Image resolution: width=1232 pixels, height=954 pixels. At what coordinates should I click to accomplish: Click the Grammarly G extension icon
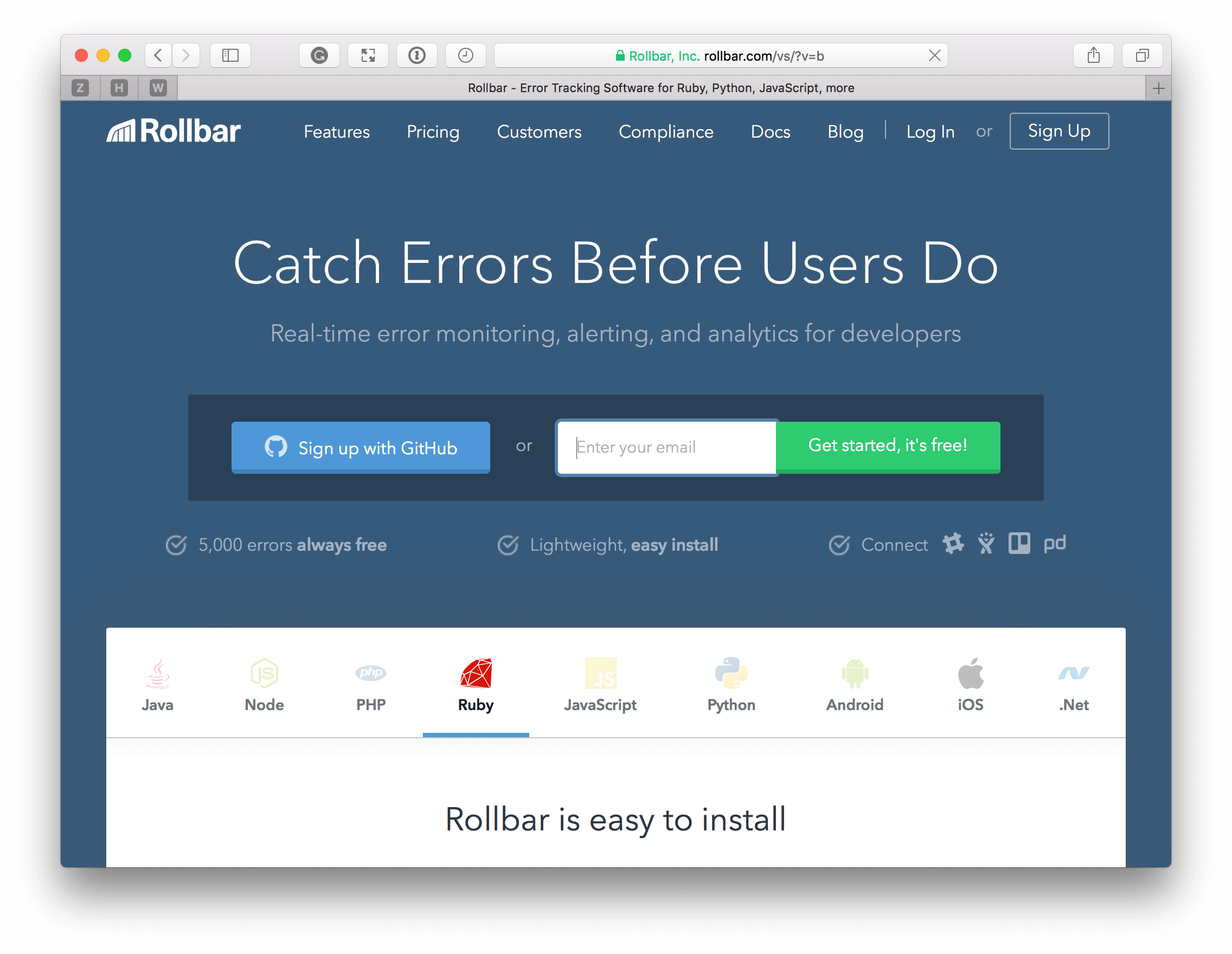[319, 55]
